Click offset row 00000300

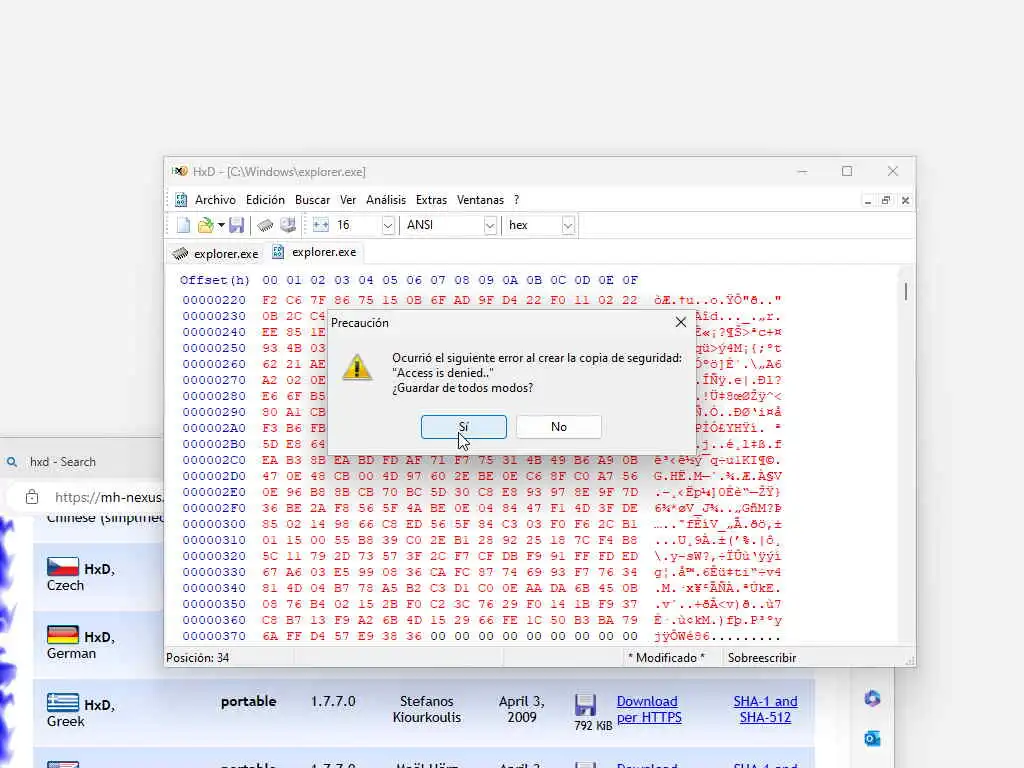point(214,524)
